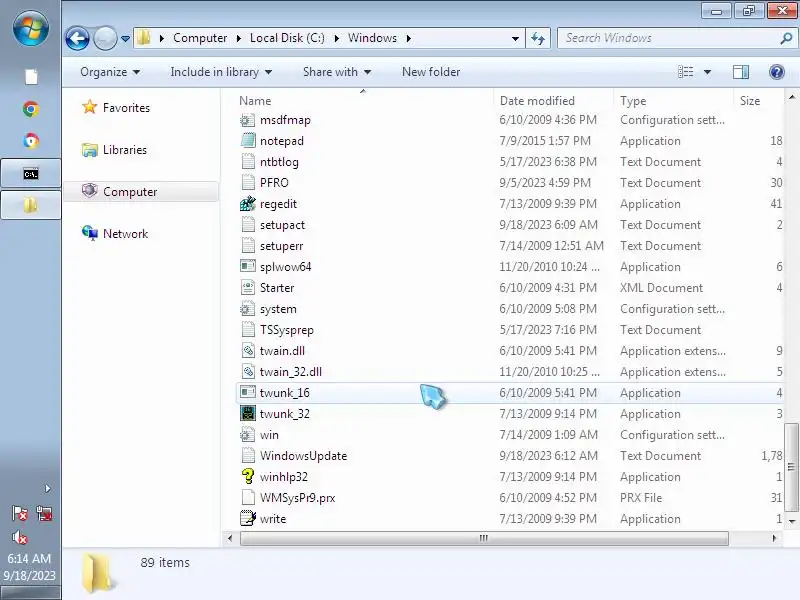Click Local Disk (C:) breadcrumb
The height and width of the screenshot is (600, 800).
[x=287, y=38]
